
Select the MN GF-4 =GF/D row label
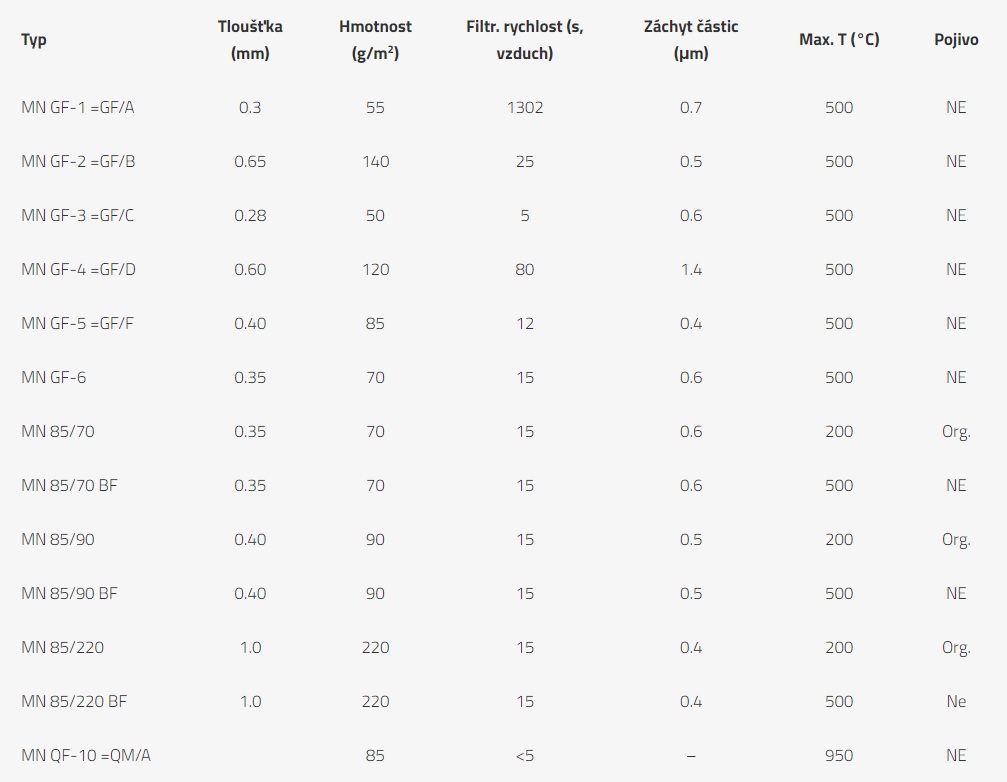point(78,269)
